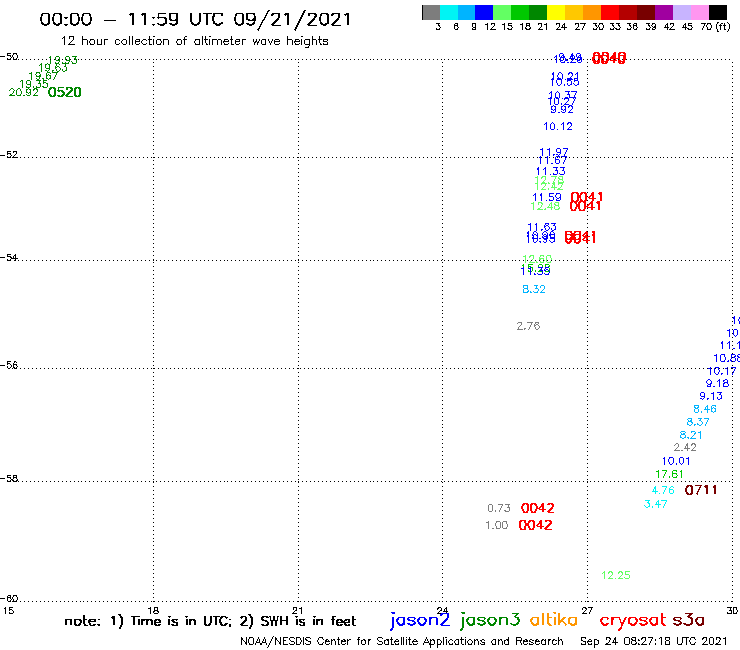Click the longitude axis label '21'
The width and height of the screenshot is (740, 650).
[x=297, y=610]
